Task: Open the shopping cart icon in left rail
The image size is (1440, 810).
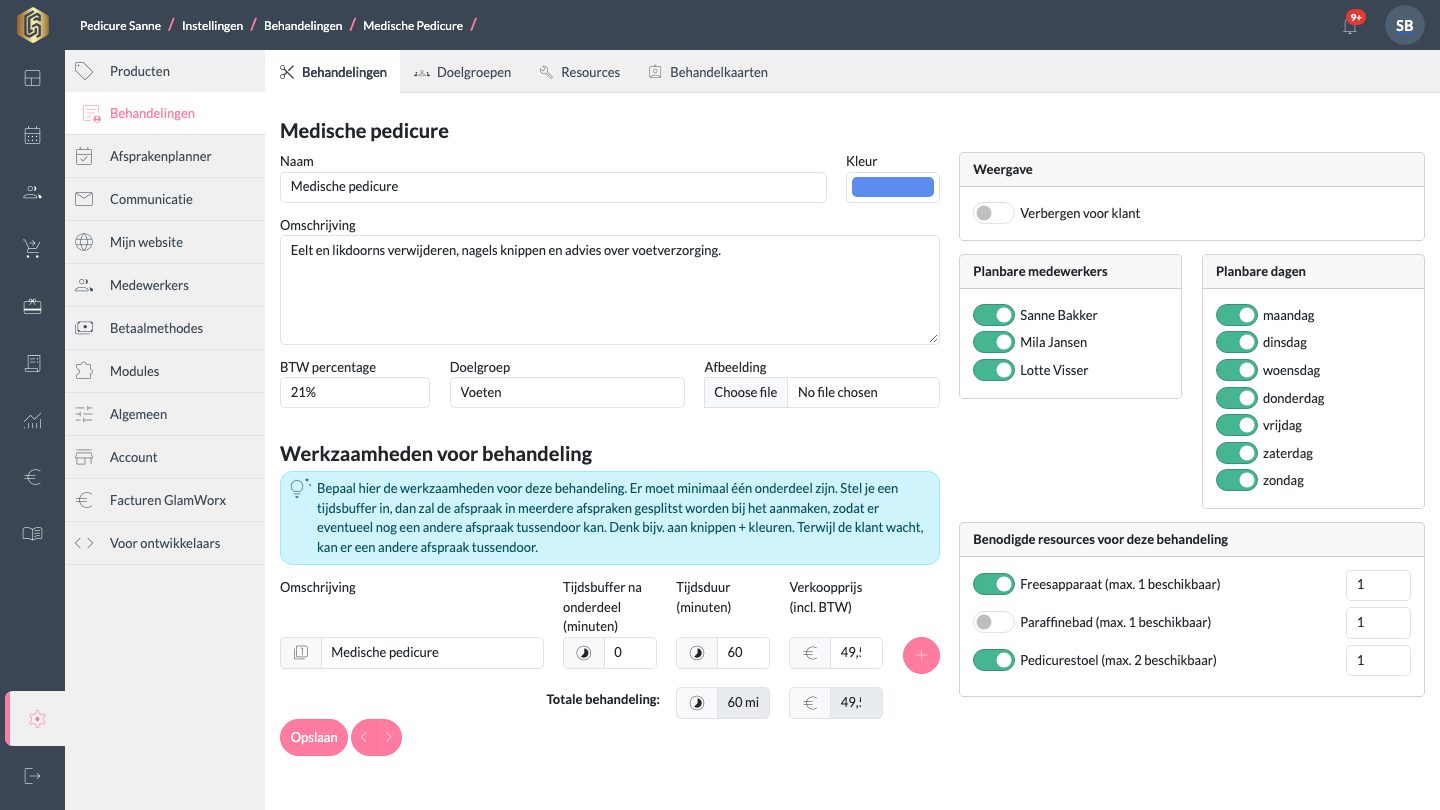Action: [x=32, y=250]
